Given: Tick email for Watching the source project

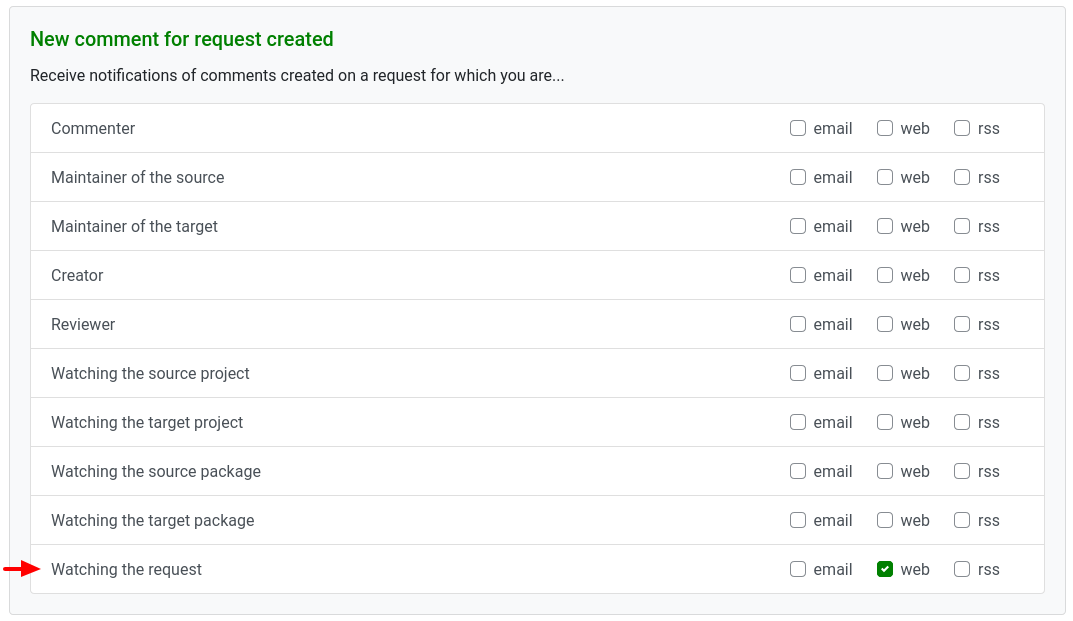Looking at the screenshot, I should coord(798,373).
